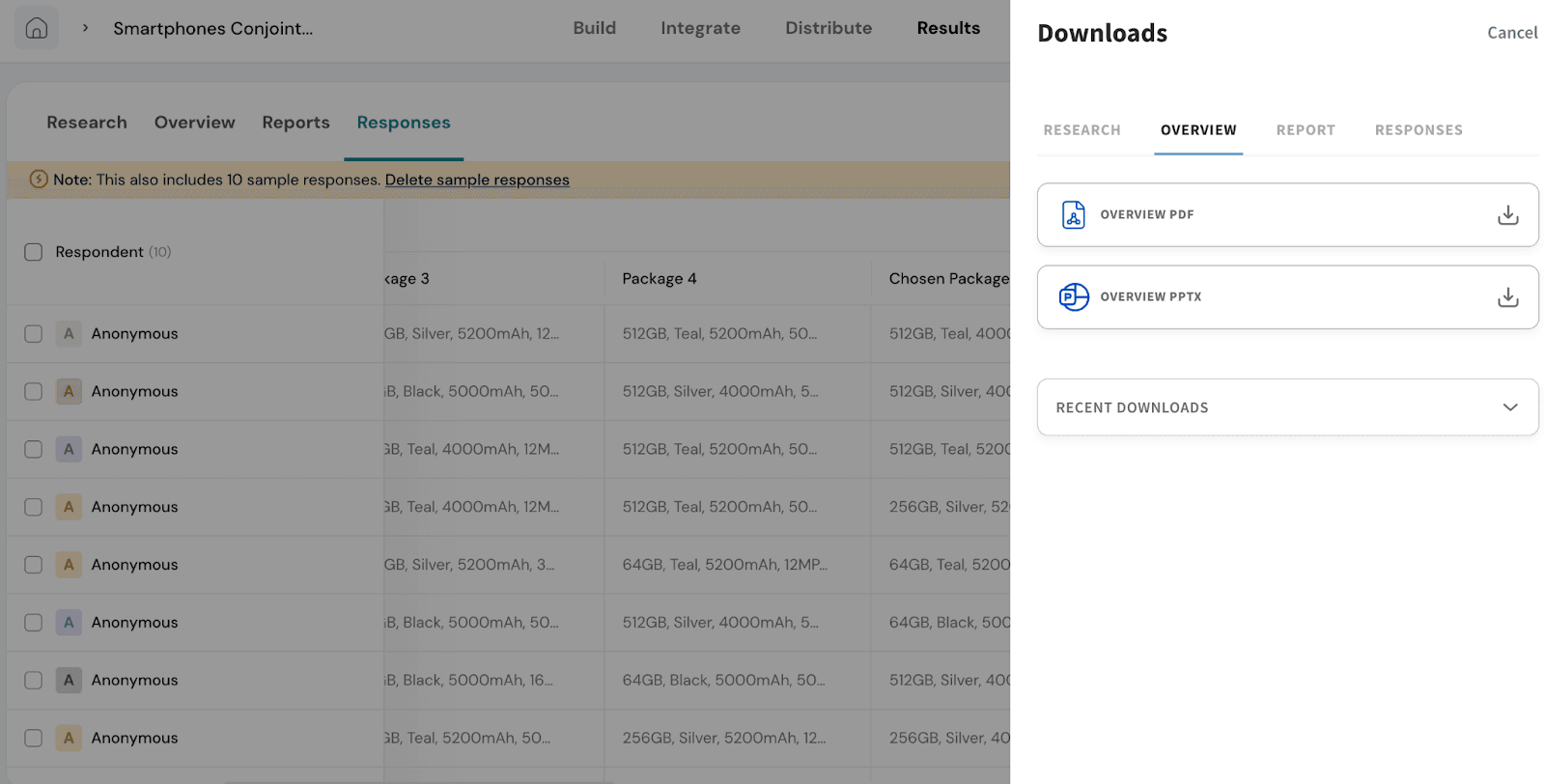Toggle the Respondent select-all checkbox

pyautogui.click(x=34, y=252)
